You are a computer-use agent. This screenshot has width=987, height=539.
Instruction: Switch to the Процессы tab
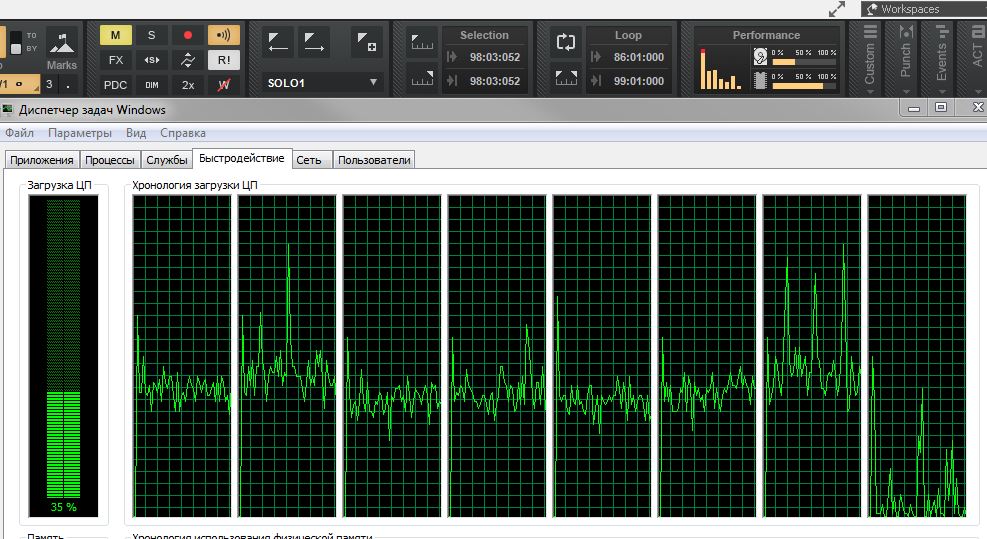(110, 160)
